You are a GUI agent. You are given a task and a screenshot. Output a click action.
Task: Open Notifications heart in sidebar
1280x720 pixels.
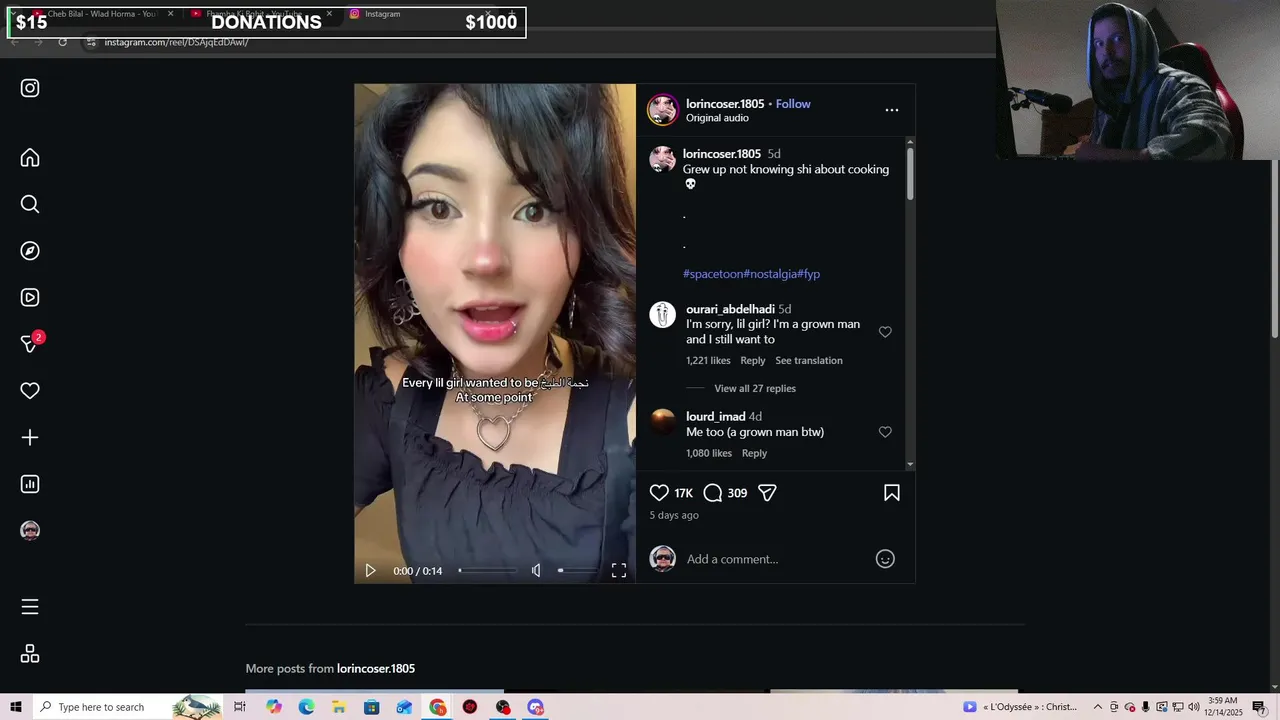pos(30,391)
